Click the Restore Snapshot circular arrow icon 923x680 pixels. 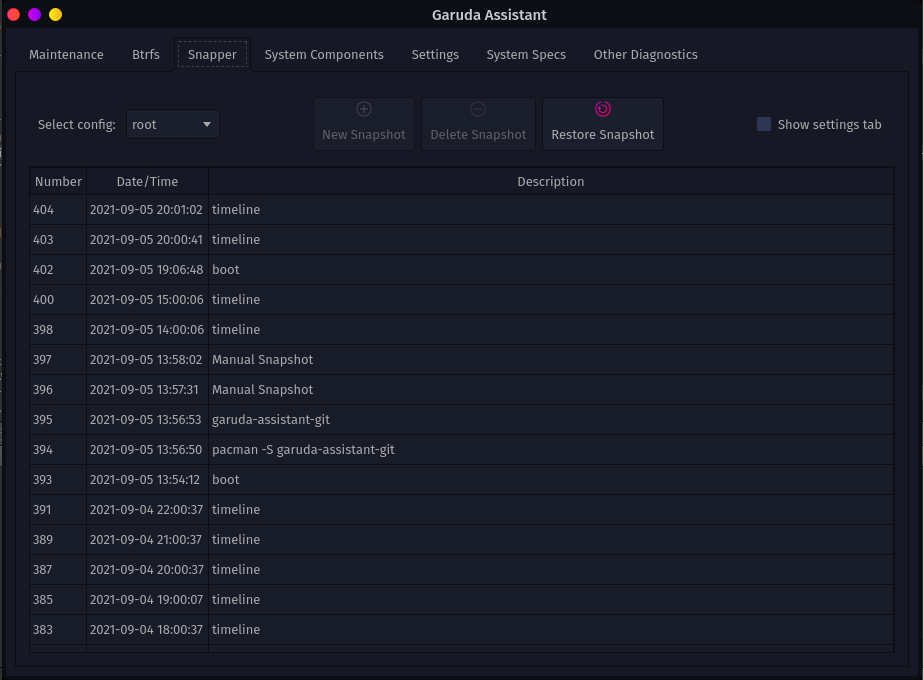[602, 109]
